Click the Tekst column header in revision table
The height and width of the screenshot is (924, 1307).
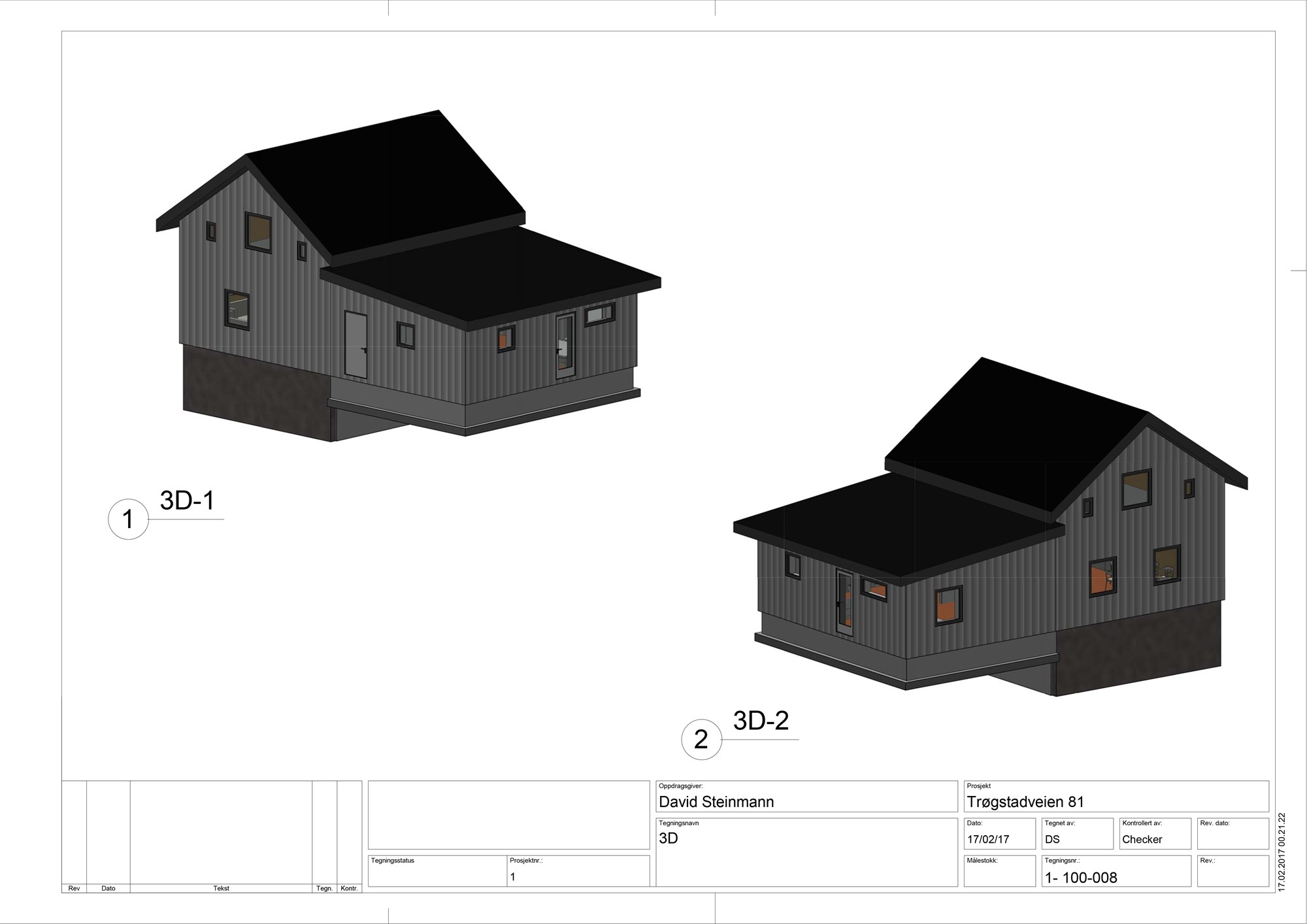221,888
